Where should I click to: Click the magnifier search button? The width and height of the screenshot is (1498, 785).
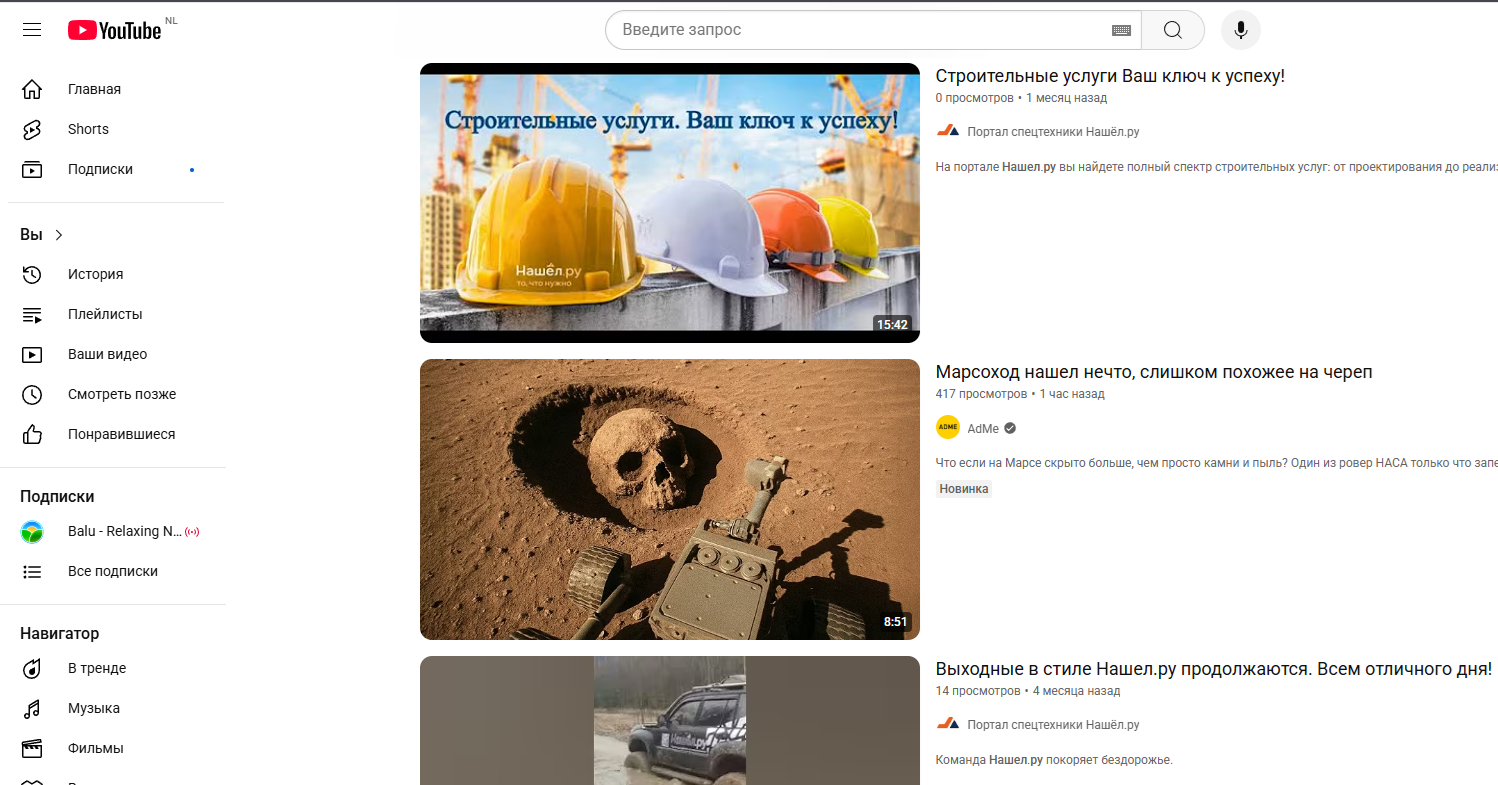[1173, 30]
